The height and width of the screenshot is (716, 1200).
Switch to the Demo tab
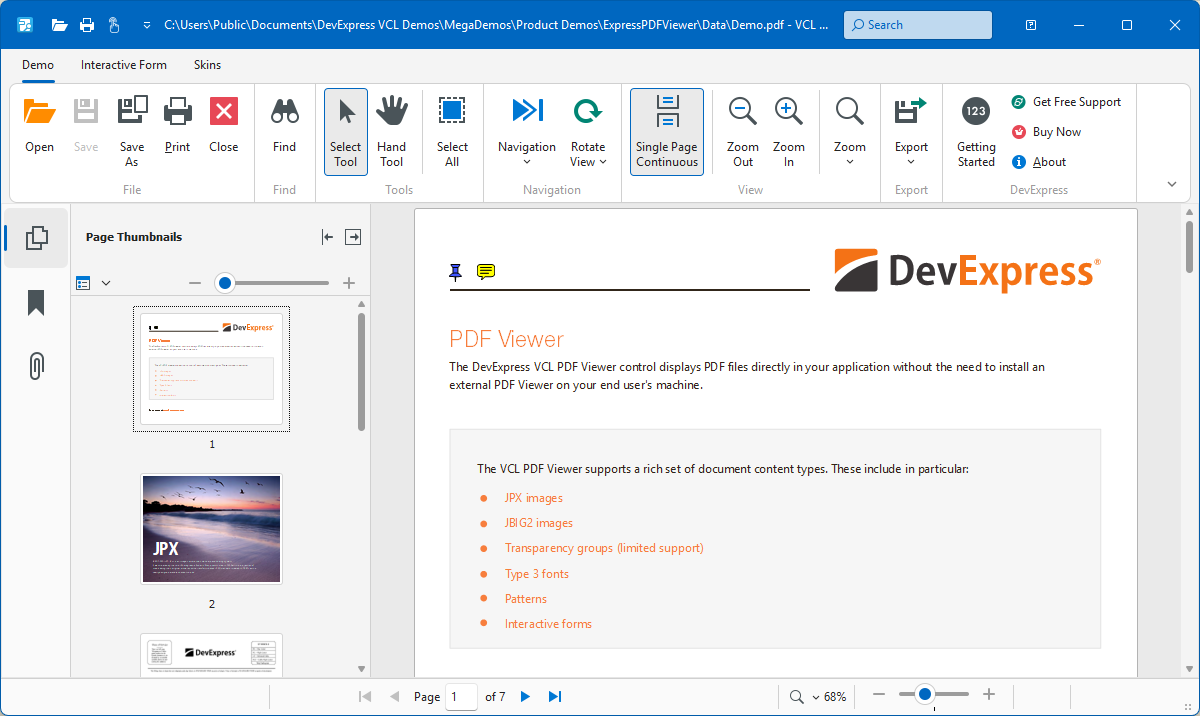pos(38,65)
